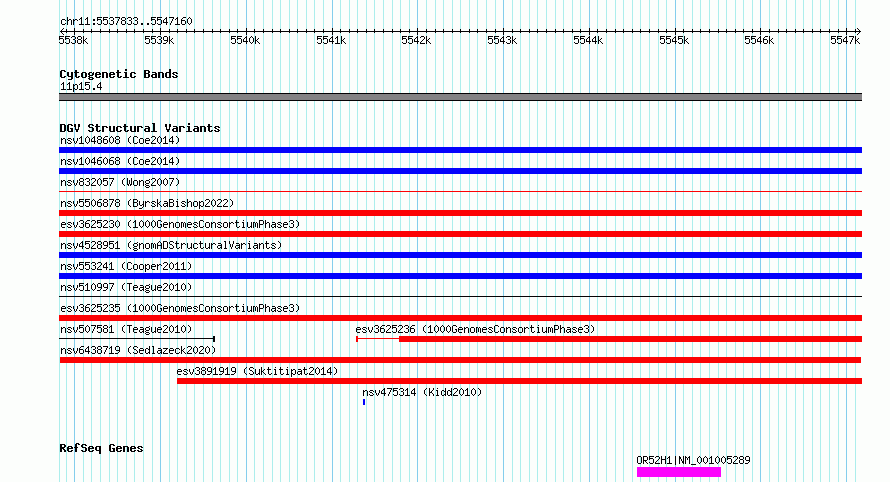The height and width of the screenshot is (482, 890).
Task: Click the Cytogenetic Bands track title
Action: 119,74
